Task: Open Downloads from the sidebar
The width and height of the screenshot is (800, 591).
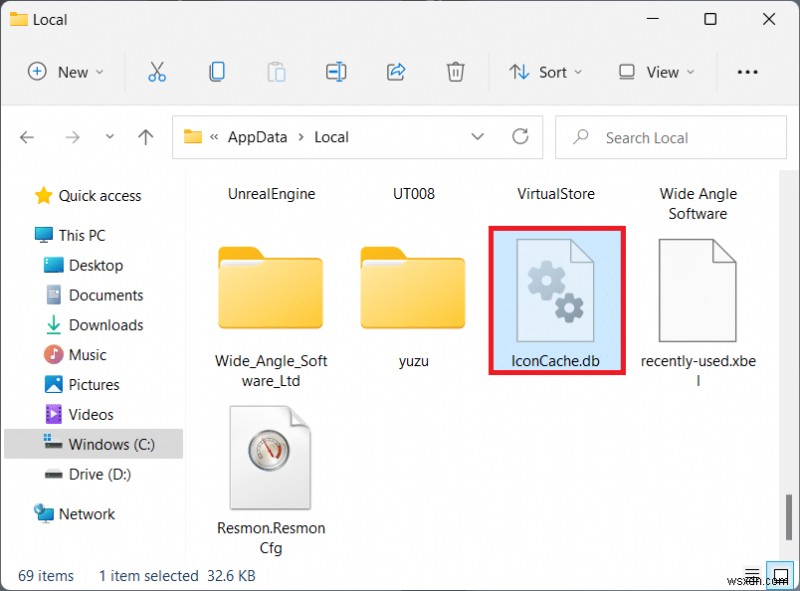Action: [103, 325]
